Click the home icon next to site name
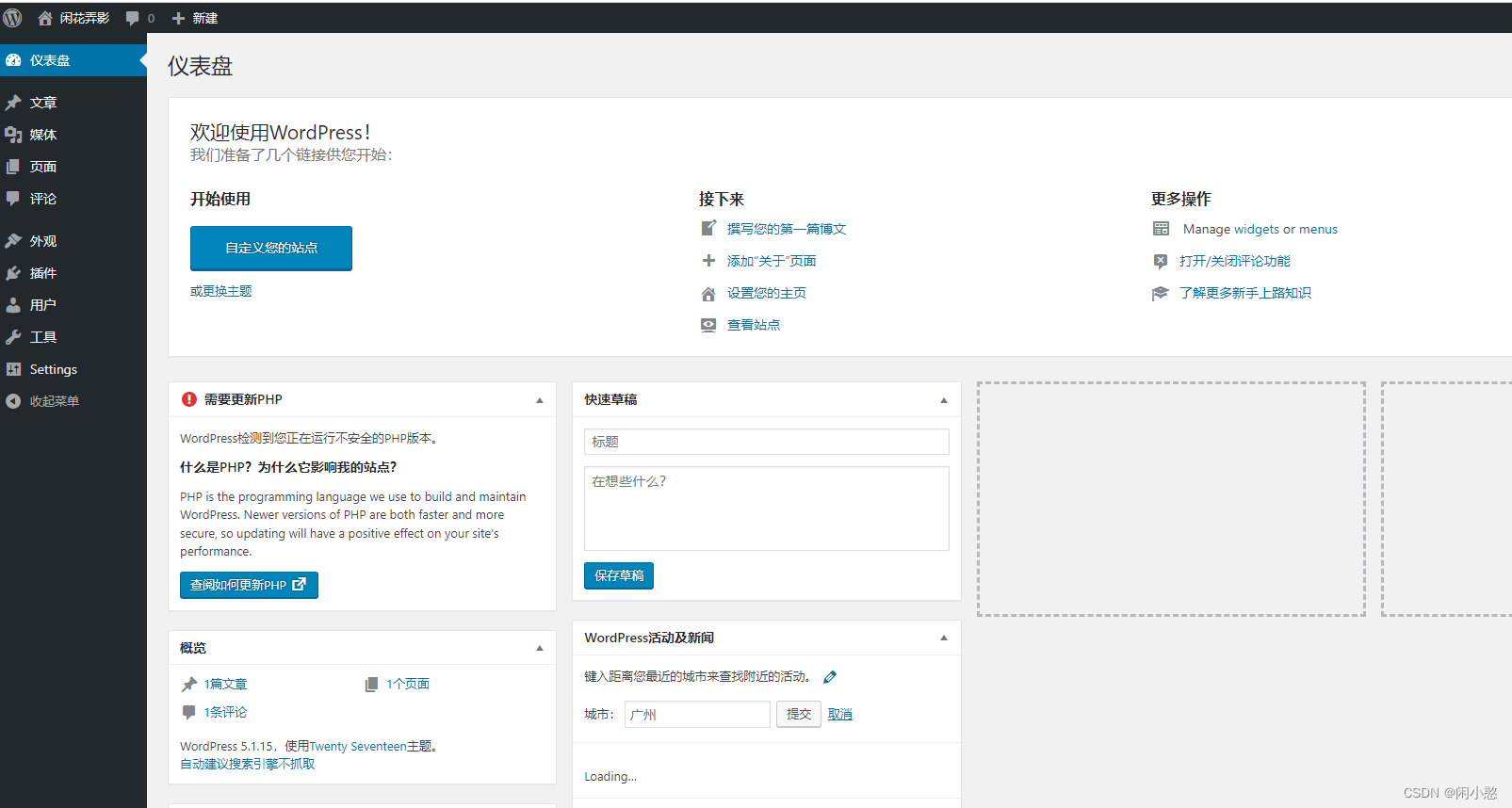Screen dimensions: 1512x808 [x=44, y=18]
